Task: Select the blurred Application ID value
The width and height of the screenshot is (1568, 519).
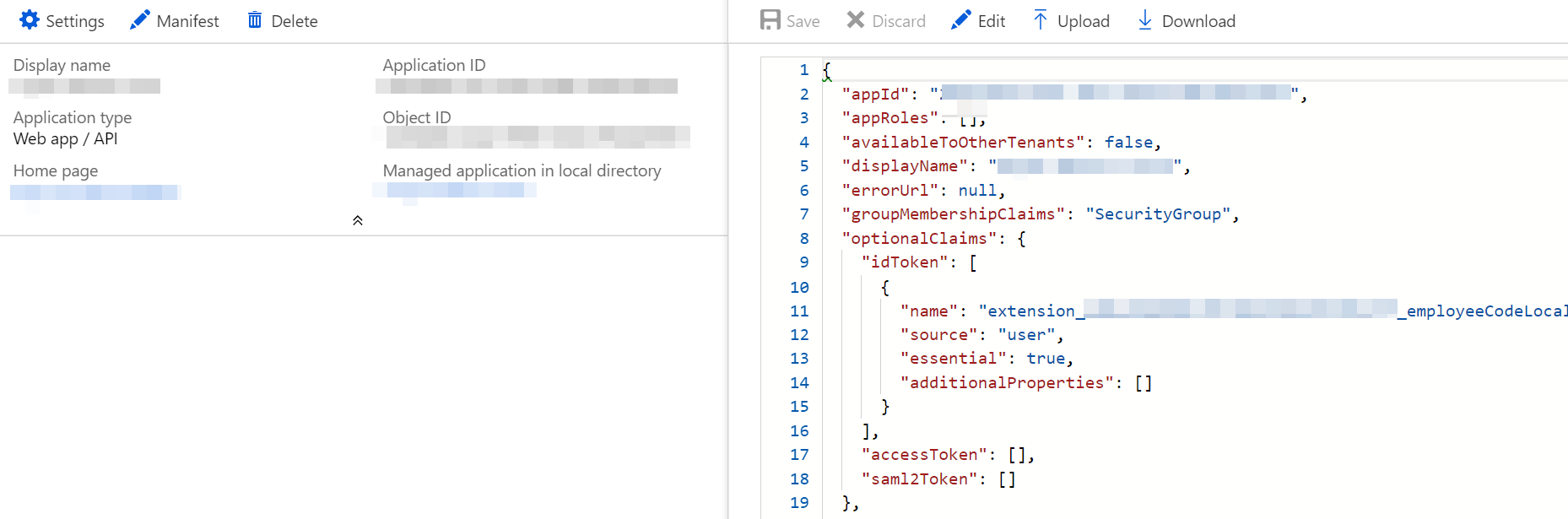Action: pos(527,86)
